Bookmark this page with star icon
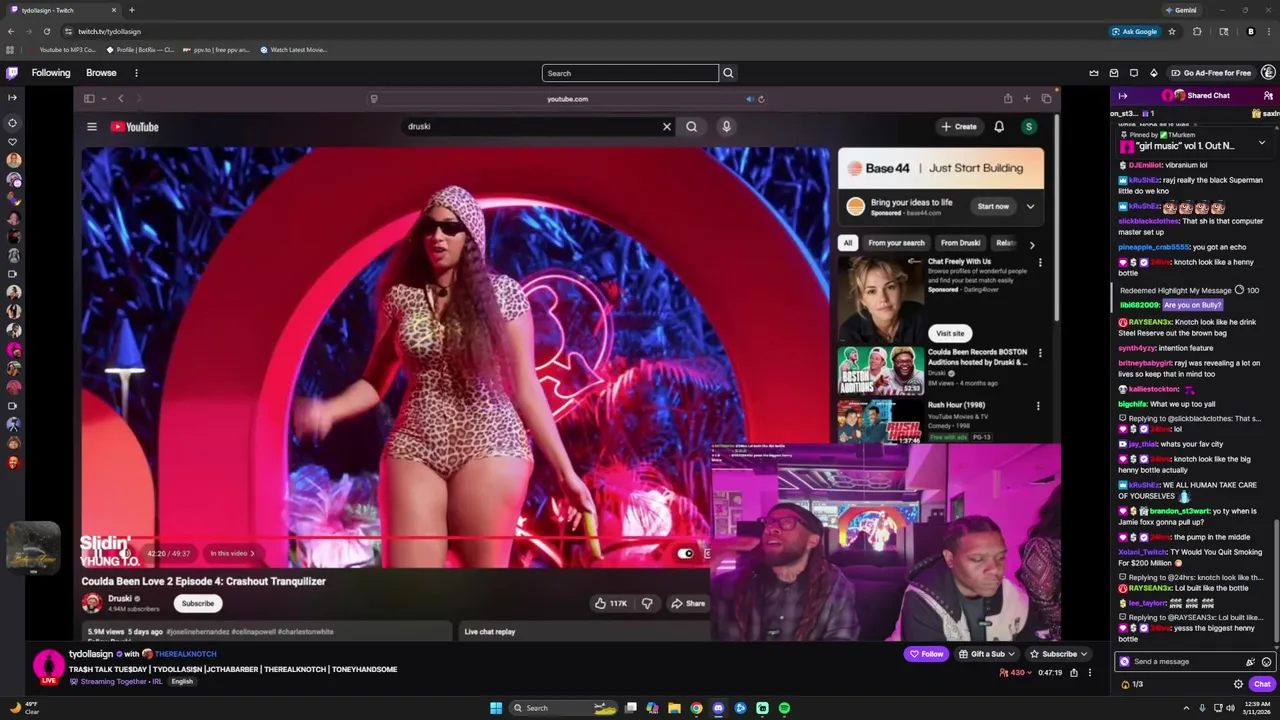The width and height of the screenshot is (1280, 720). (x=1172, y=31)
